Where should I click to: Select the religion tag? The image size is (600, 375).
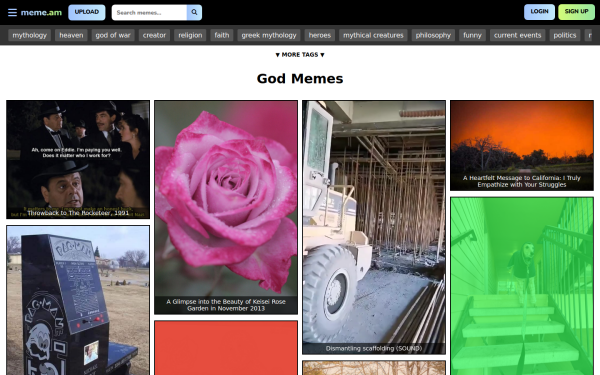(x=190, y=35)
